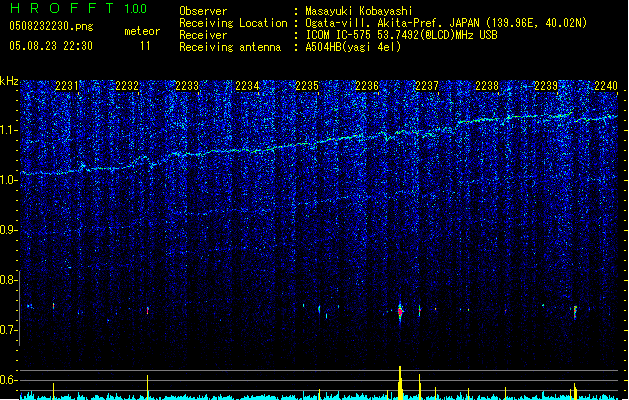The width and height of the screenshot is (629, 400).
Task: Click the 'Observer' field label
Action: coord(203,11)
